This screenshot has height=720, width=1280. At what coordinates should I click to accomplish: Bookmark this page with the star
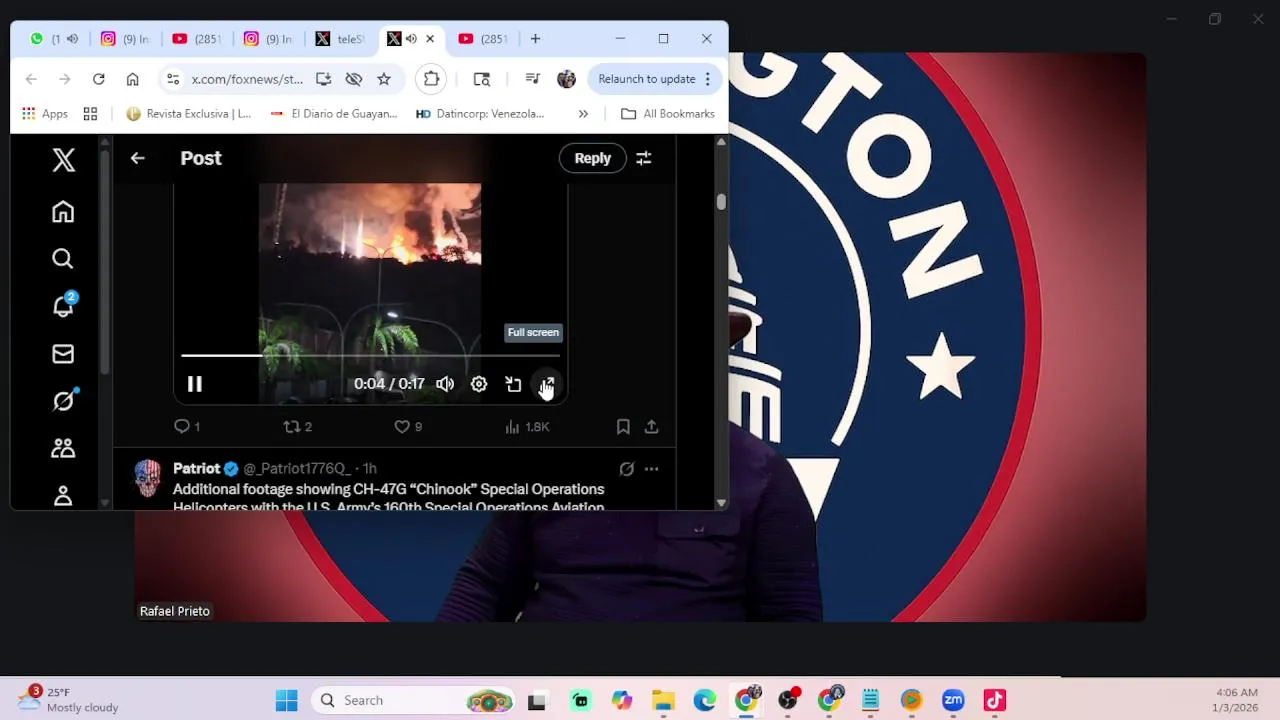(x=384, y=79)
